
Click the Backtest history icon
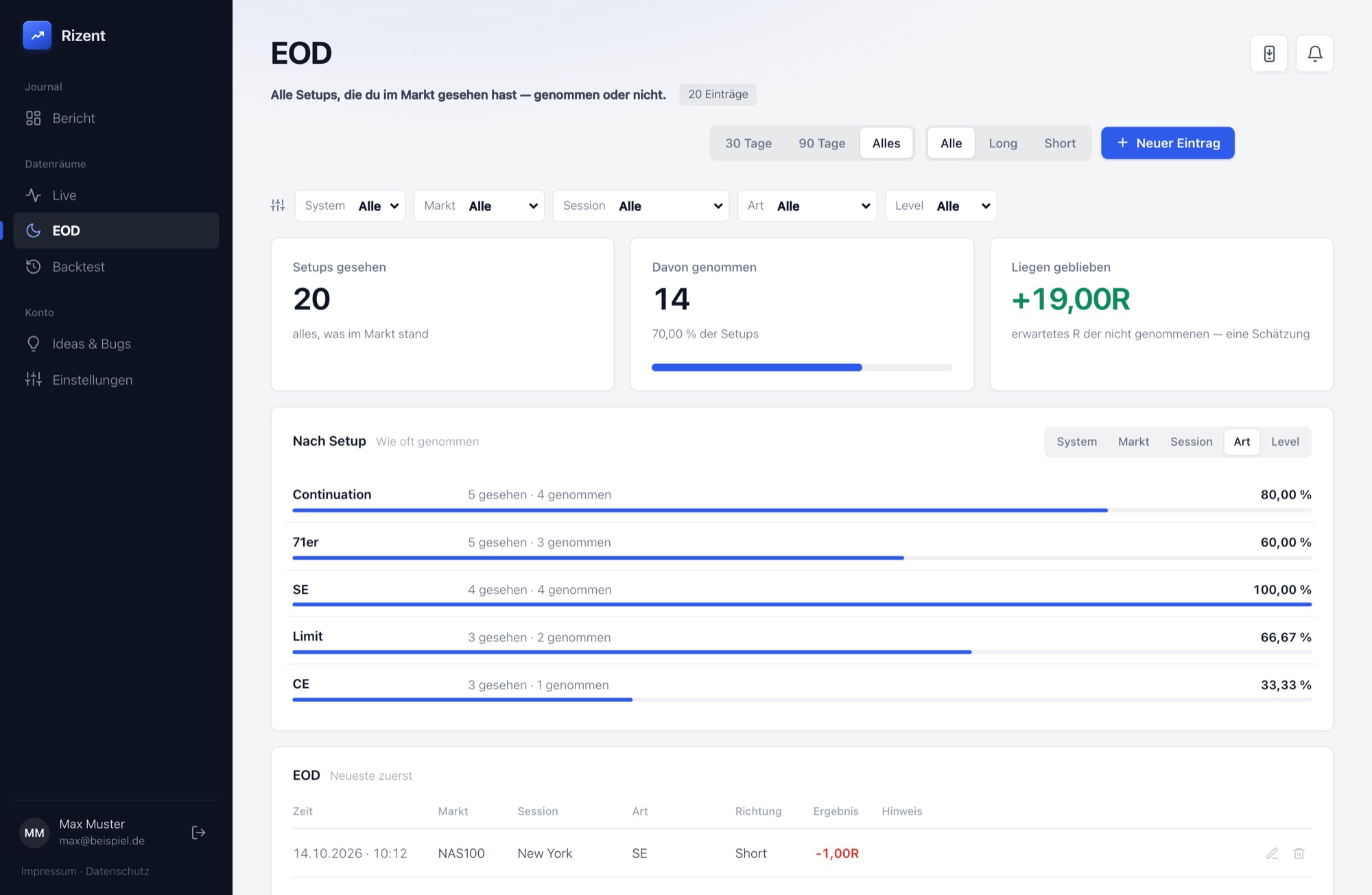click(33, 267)
